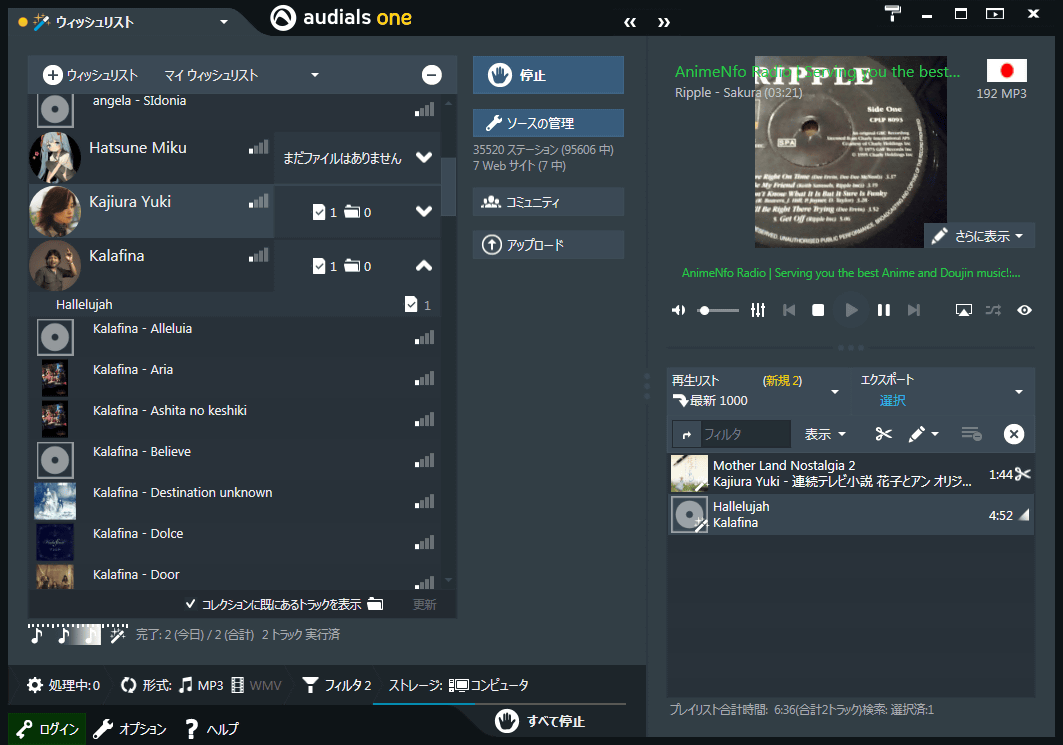The image size is (1063, 745).
Task: Open オプション options
Action: (129, 729)
